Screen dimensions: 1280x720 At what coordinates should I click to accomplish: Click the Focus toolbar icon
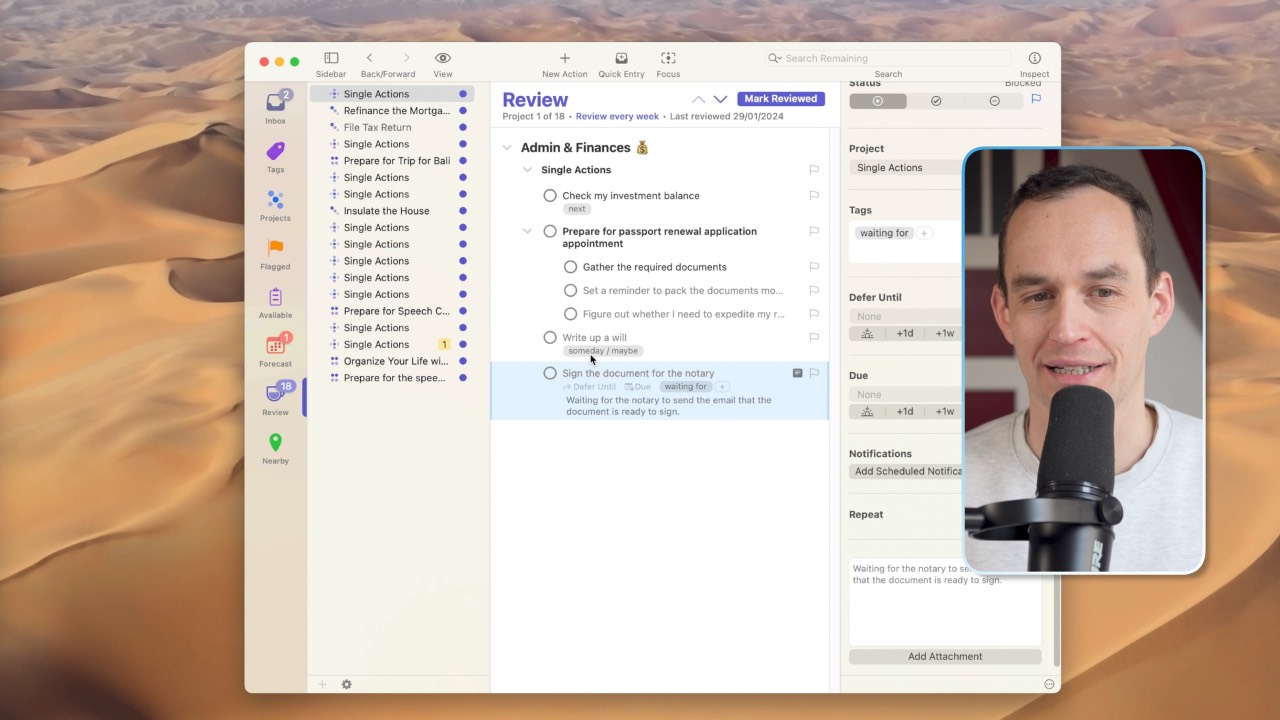[x=668, y=58]
